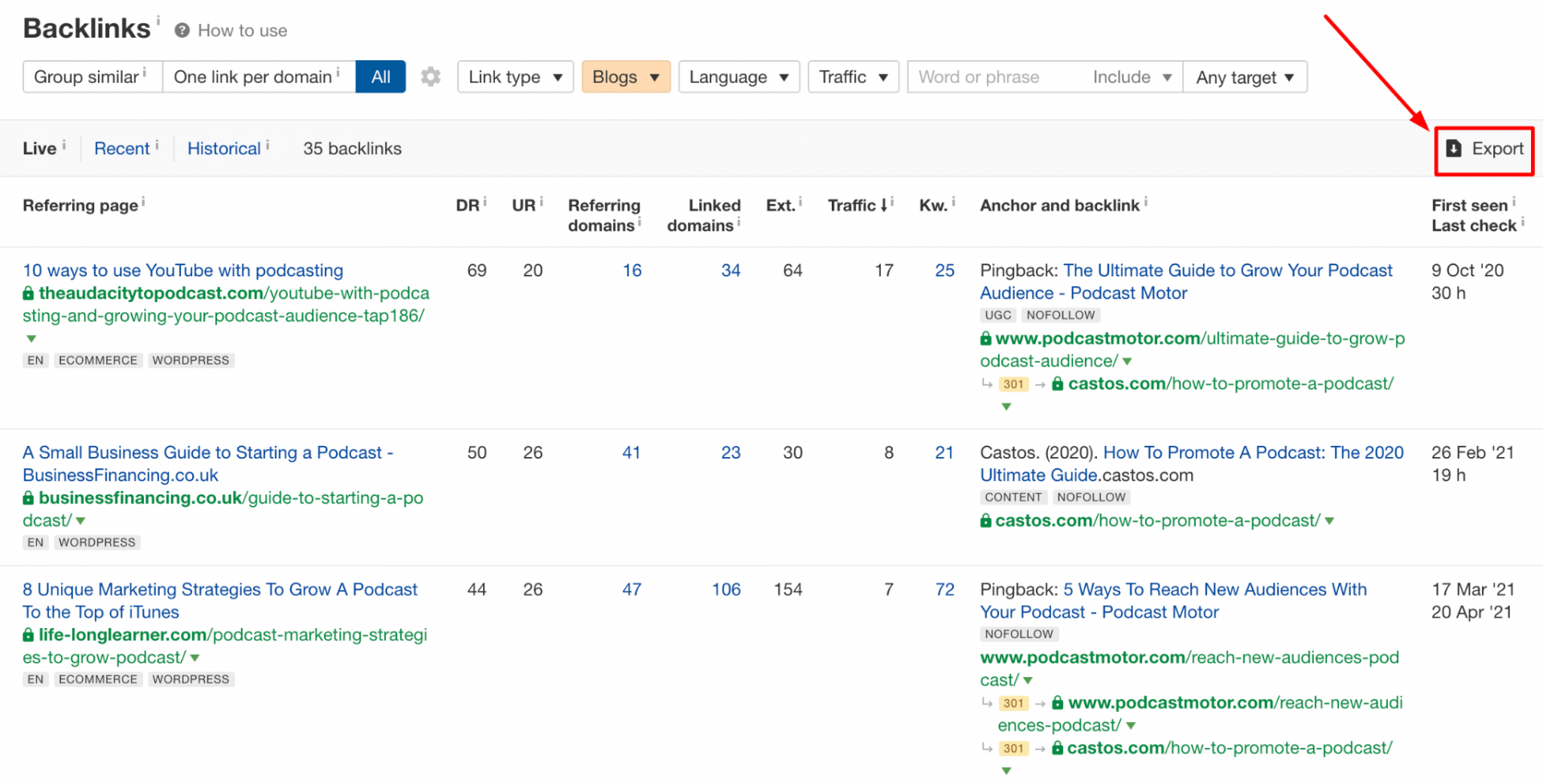Open The Ultimate Guide to Grow Your Podcast link
Viewport: 1543px width, 784px height.
pyautogui.click(x=1186, y=282)
